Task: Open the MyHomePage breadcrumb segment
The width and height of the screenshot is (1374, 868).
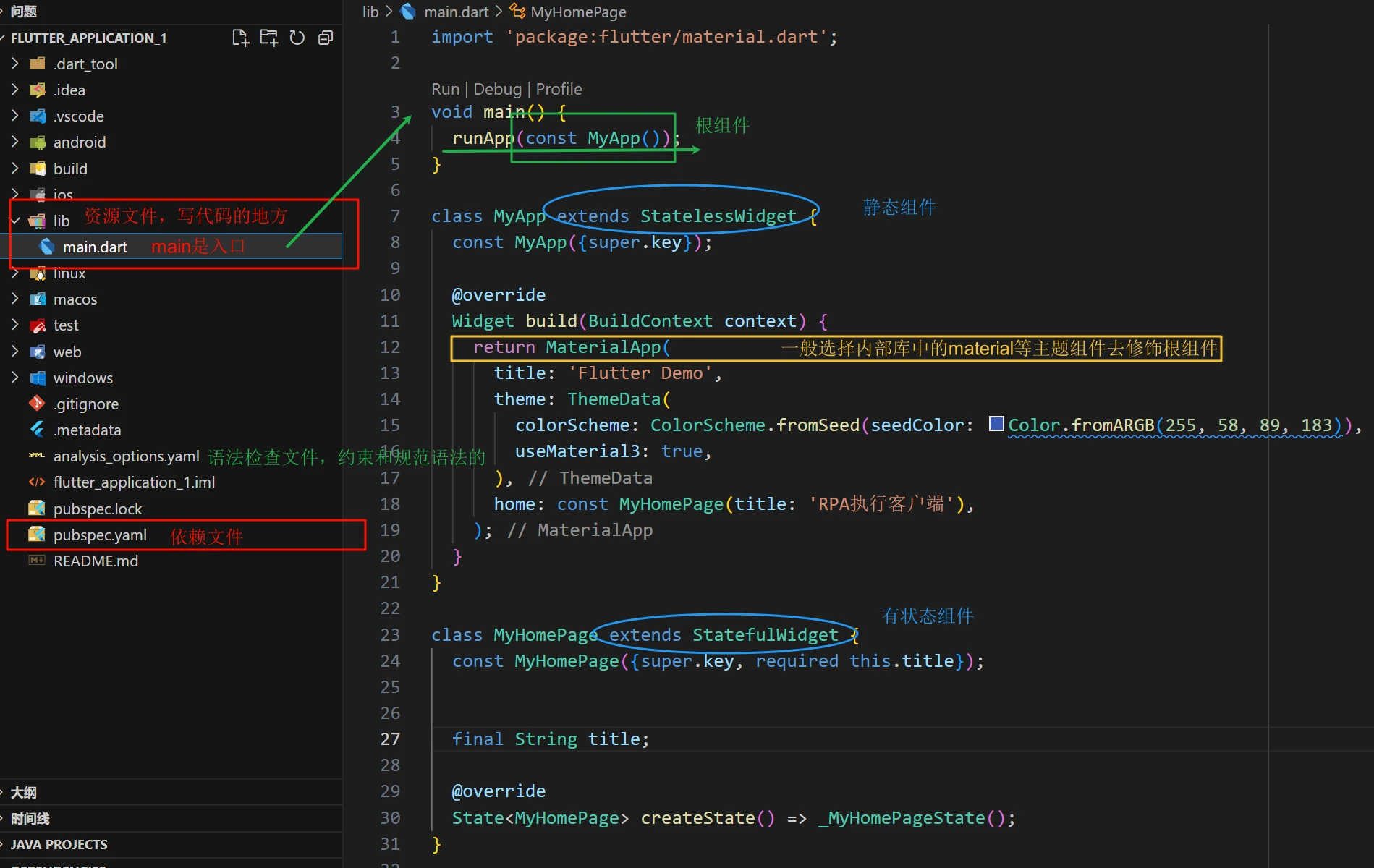Action: [x=578, y=12]
